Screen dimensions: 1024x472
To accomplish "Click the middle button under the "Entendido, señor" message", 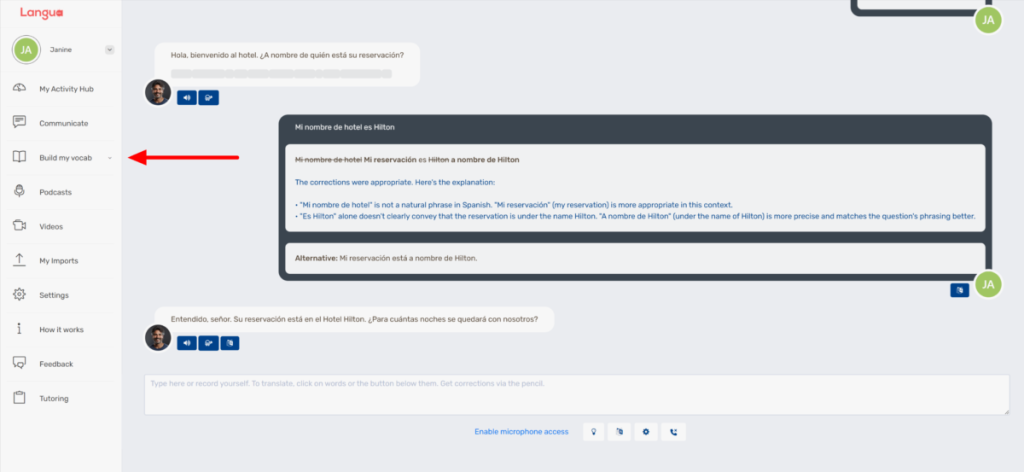I will click(x=208, y=343).
